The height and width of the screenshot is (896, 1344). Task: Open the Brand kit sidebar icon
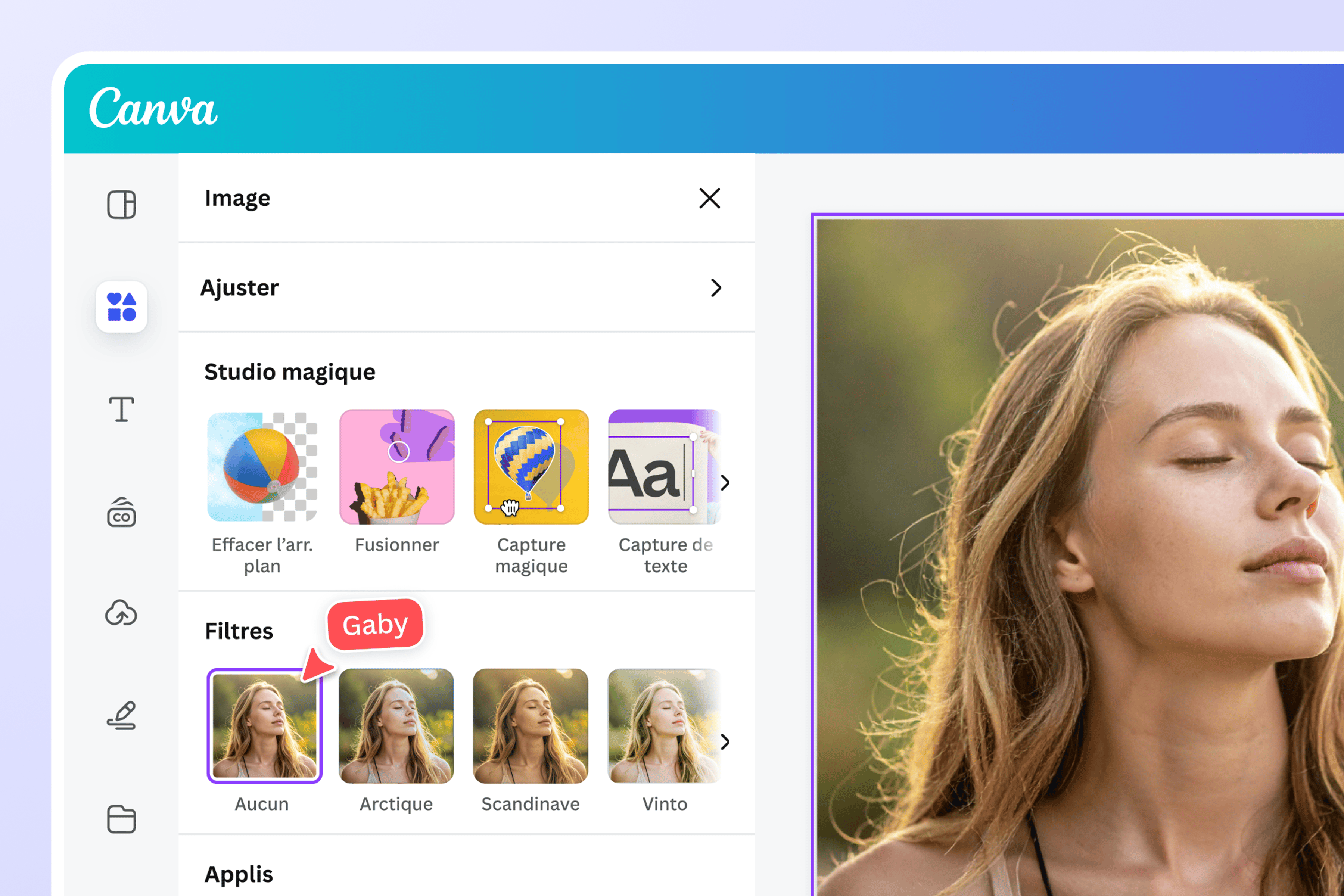pyautogui.click(x=121, y=512)
